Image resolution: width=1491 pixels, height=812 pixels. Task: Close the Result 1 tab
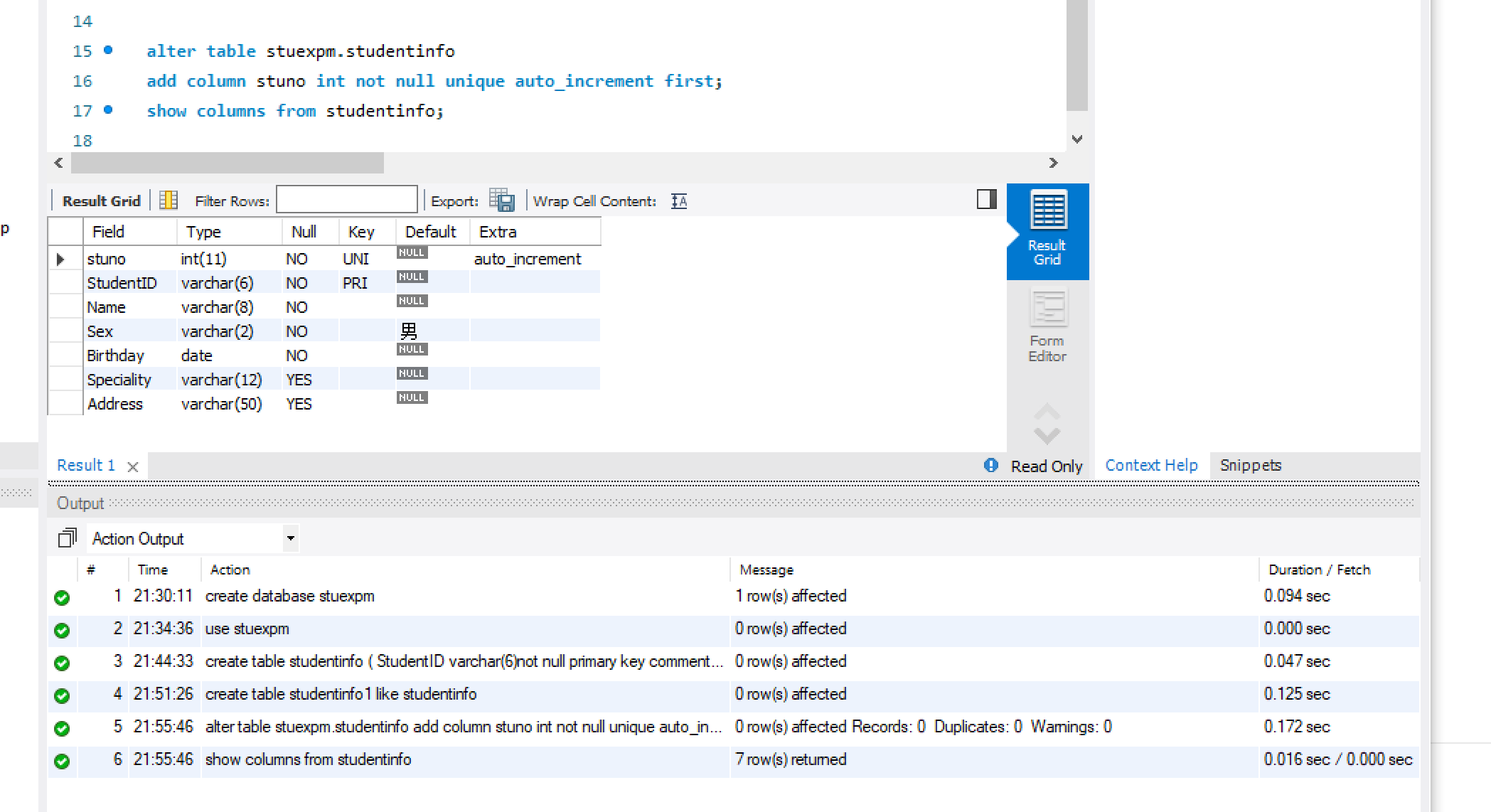tap(132, 466)
